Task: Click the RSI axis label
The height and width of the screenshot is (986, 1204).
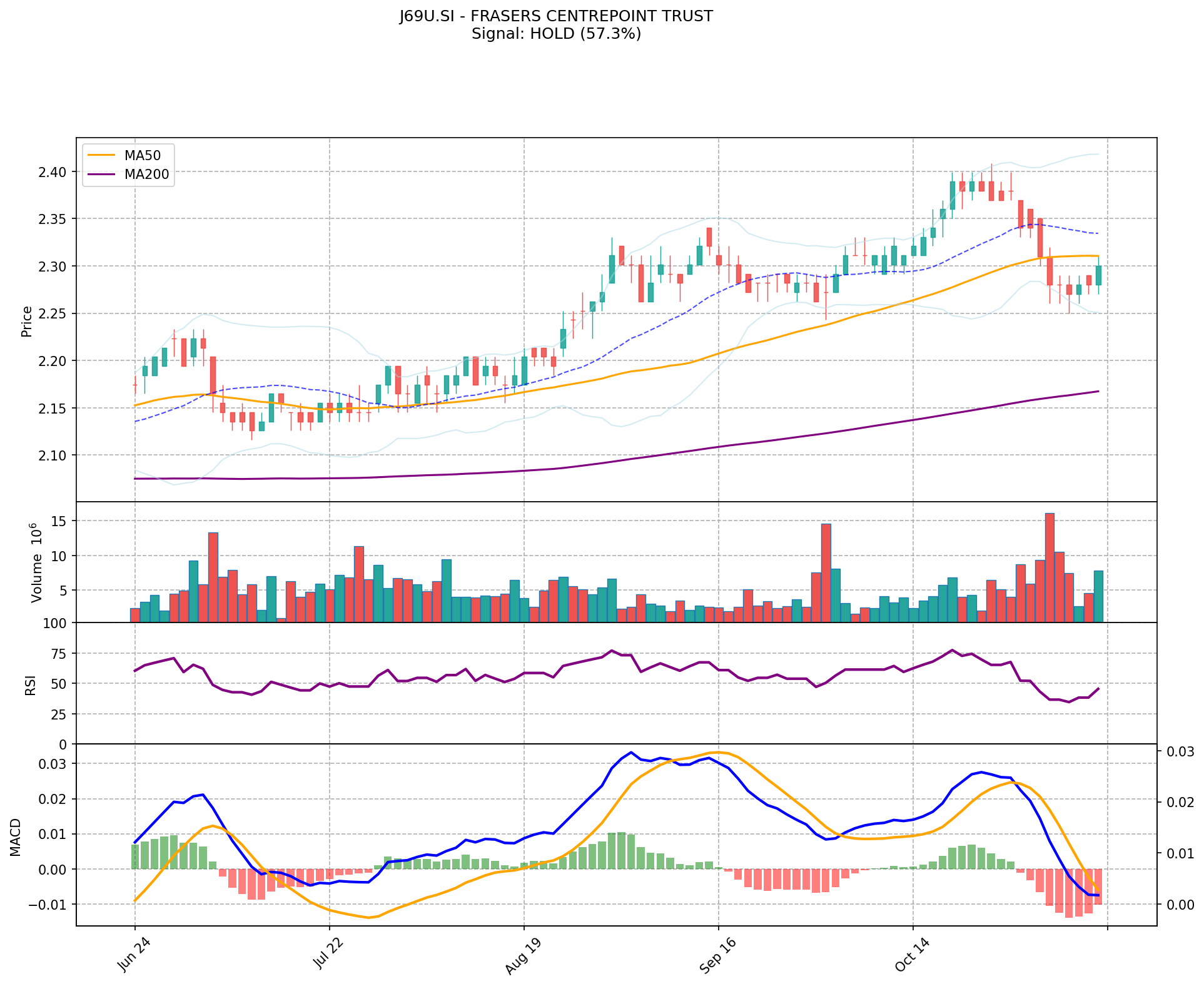Action: (x=29, y=684)
